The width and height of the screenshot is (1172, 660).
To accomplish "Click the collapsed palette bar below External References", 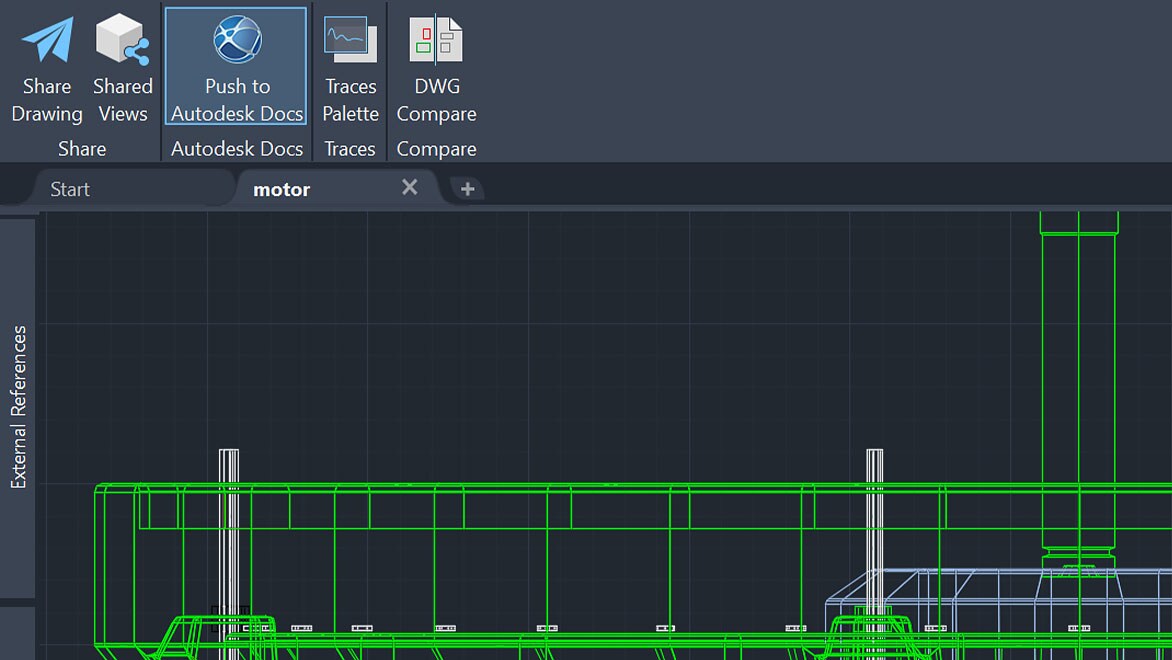I will (18, 630).
